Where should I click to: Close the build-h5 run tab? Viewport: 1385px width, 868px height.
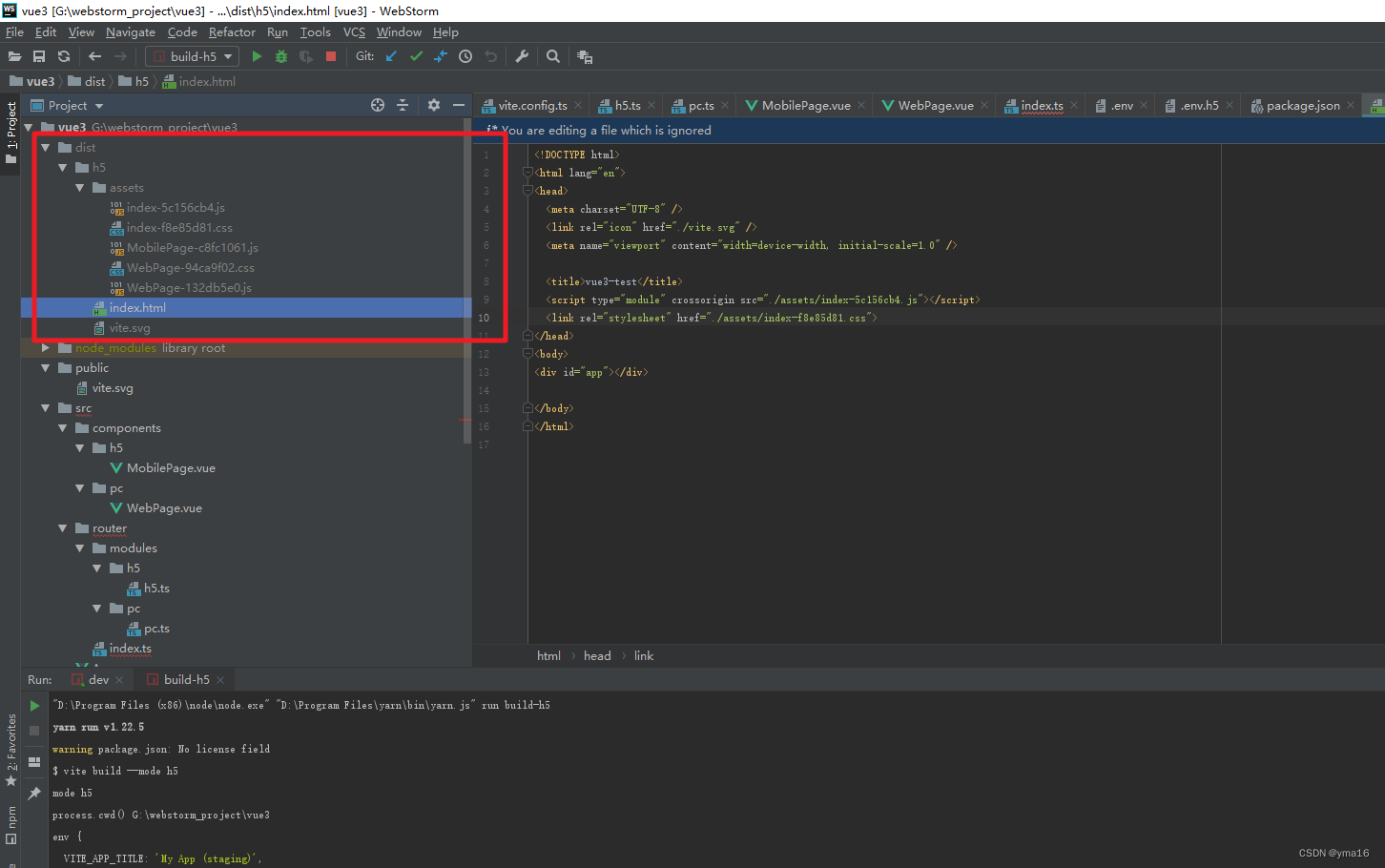point(220,680)
